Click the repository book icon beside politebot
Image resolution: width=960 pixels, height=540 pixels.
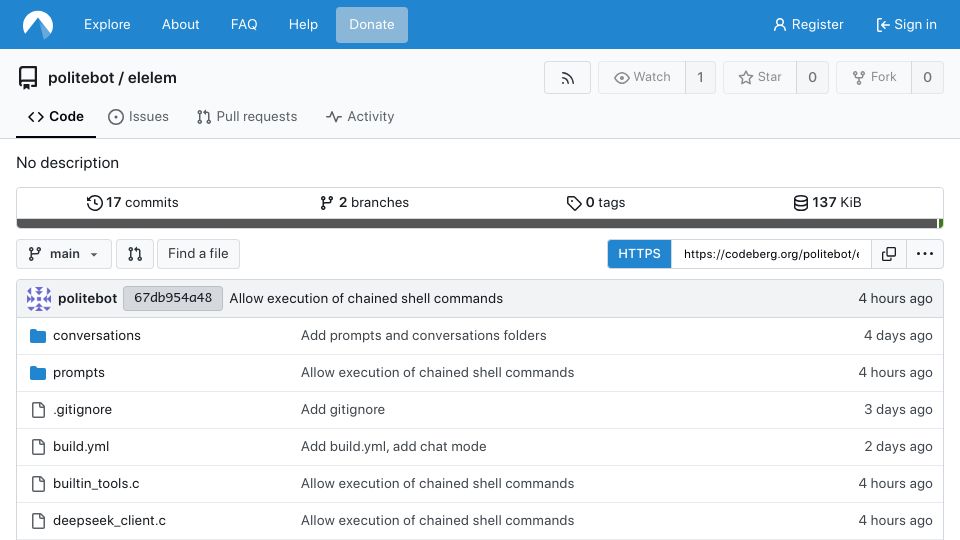(28, 78)
